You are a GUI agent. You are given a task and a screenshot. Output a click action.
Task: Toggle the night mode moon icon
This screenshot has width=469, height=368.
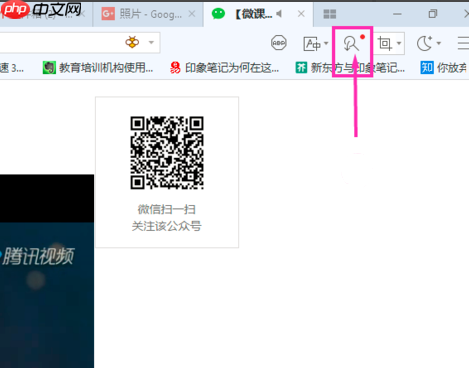click(425, 43)
